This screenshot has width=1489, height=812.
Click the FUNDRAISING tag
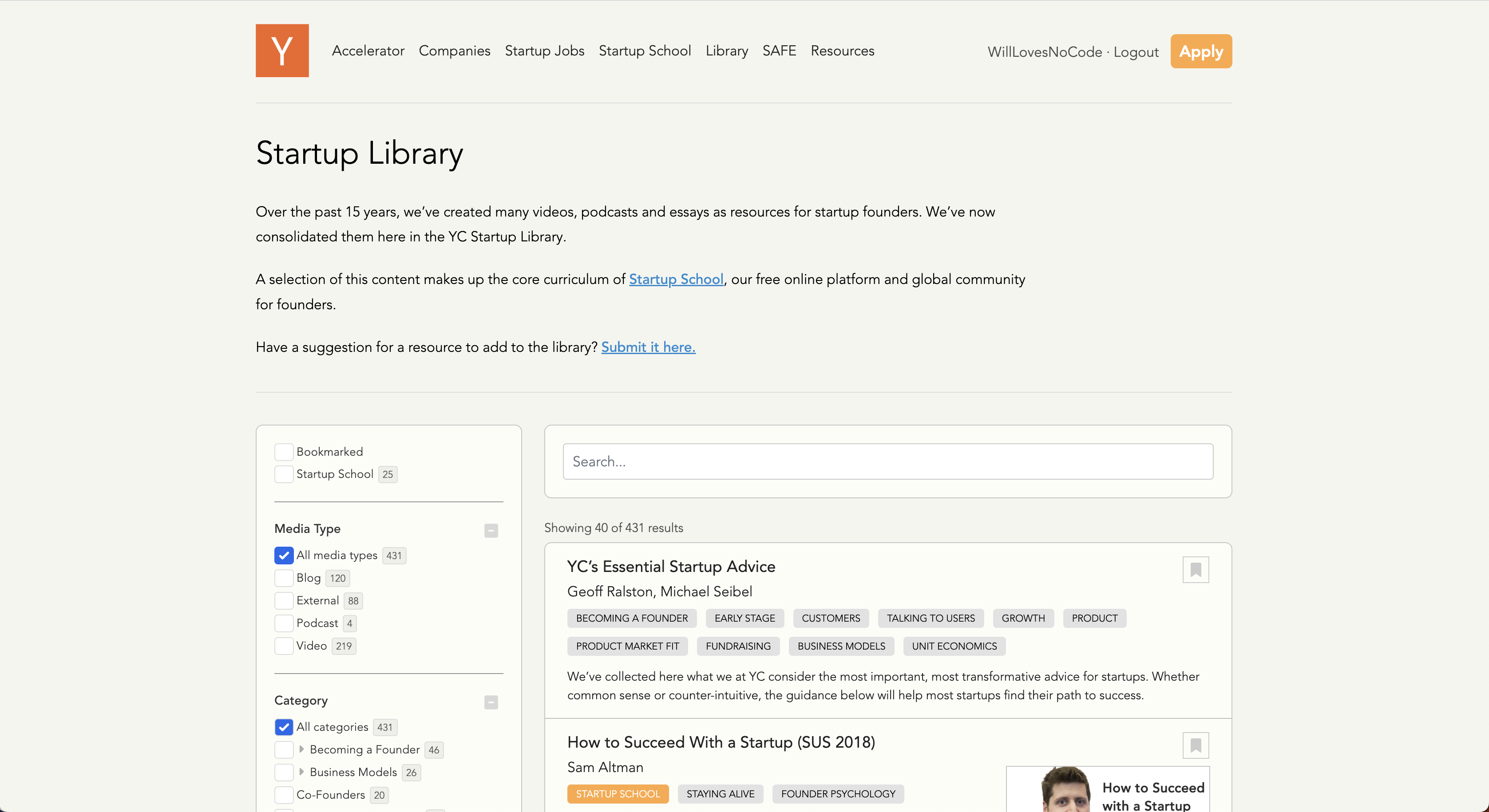click(738, 646)
